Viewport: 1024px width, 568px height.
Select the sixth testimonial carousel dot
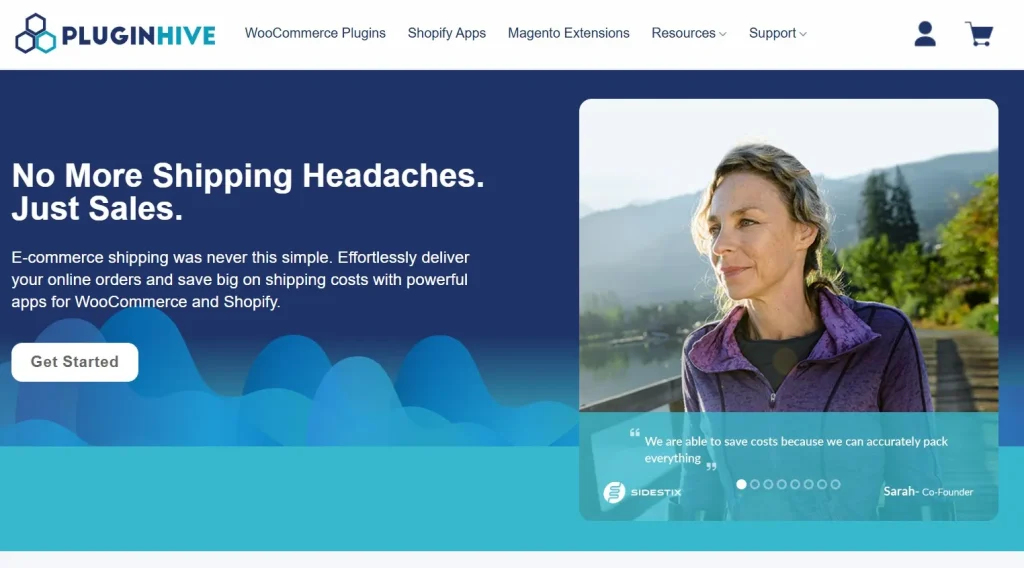pos(808,484)
